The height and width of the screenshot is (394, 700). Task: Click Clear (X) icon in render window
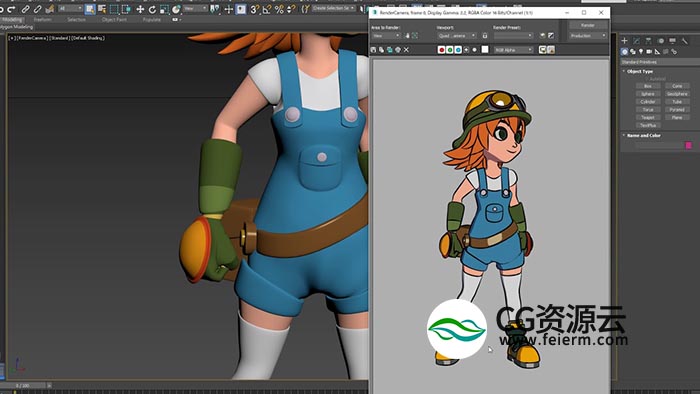[406, 50]
